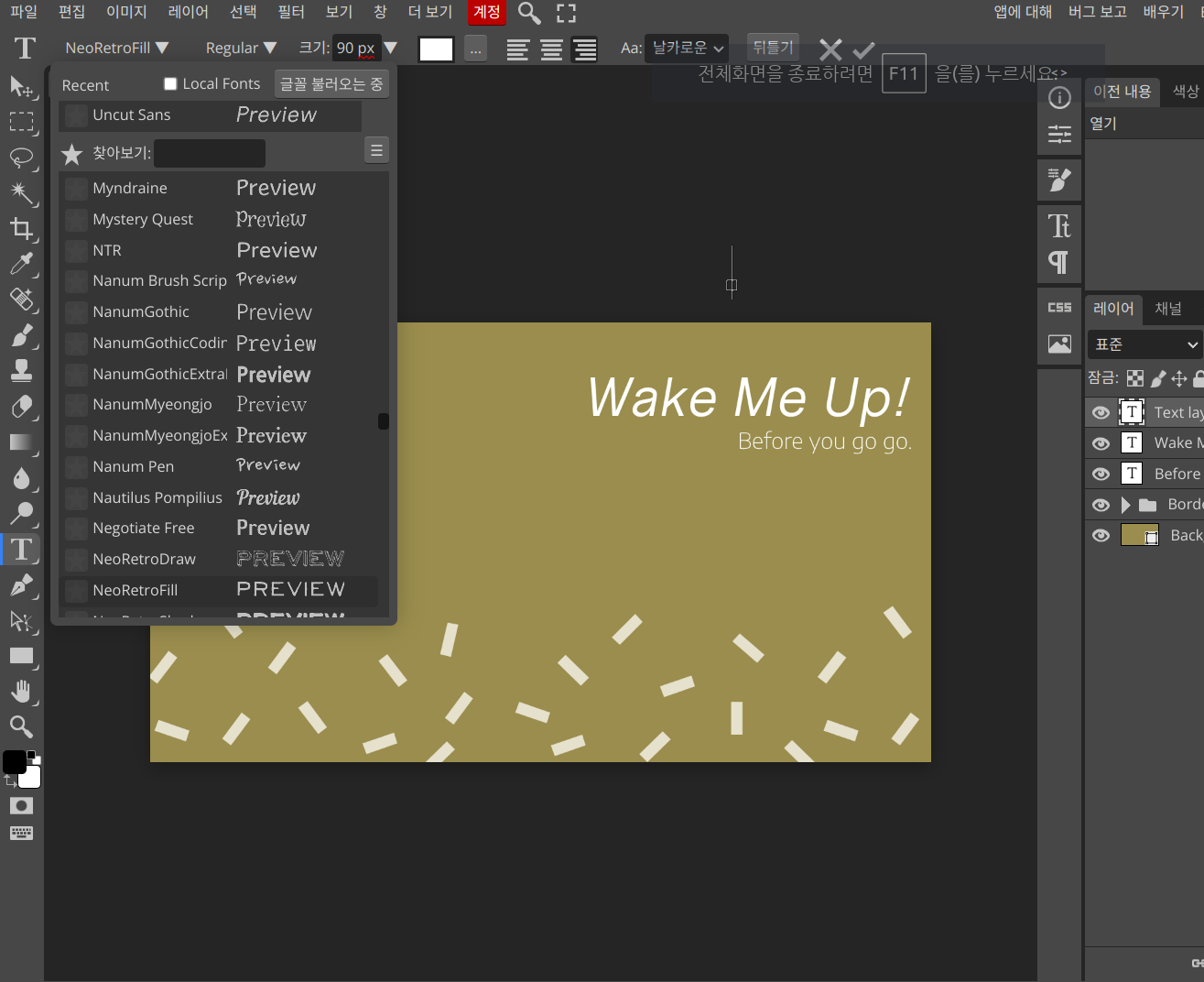Select the Dodge tool
Viewport: 1204px width, 982px height.
21,513
